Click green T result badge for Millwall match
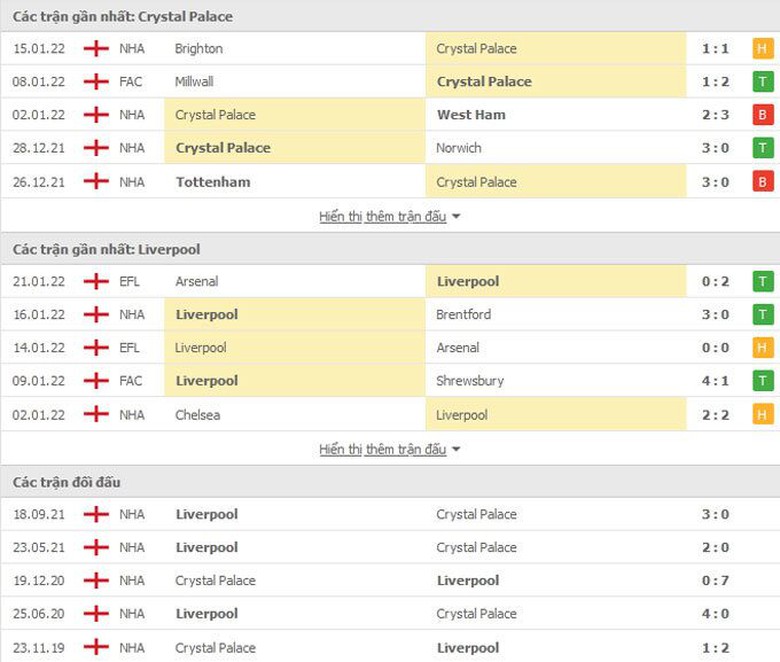 click(763, 81)
